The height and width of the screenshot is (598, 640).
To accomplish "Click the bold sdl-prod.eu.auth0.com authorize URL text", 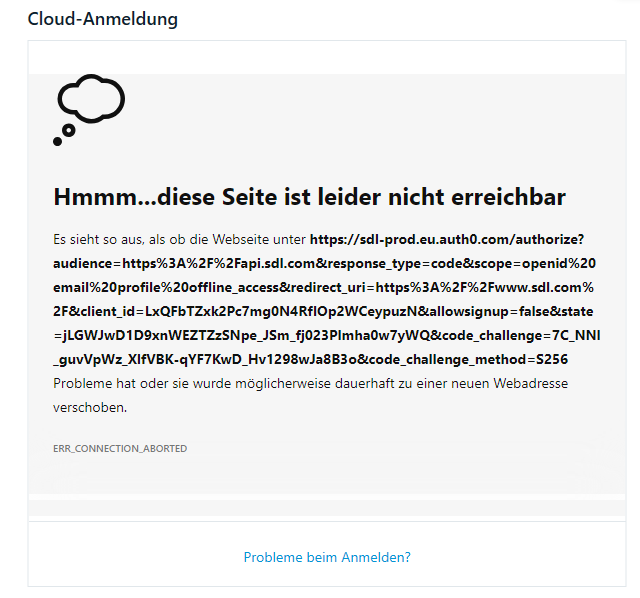I will pyautogui.click(x=327, y=299).
